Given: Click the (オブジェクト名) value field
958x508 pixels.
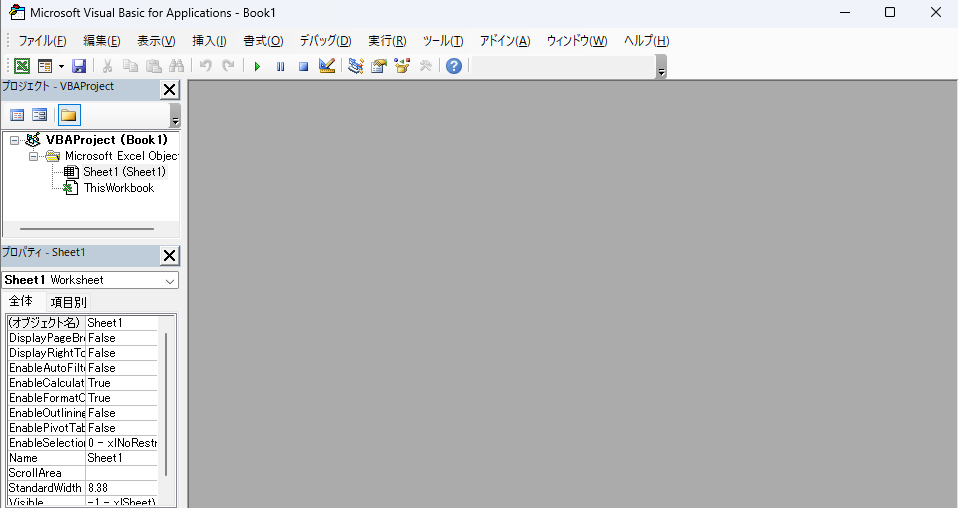Looking at the screenshot, I should click(122, 323).
